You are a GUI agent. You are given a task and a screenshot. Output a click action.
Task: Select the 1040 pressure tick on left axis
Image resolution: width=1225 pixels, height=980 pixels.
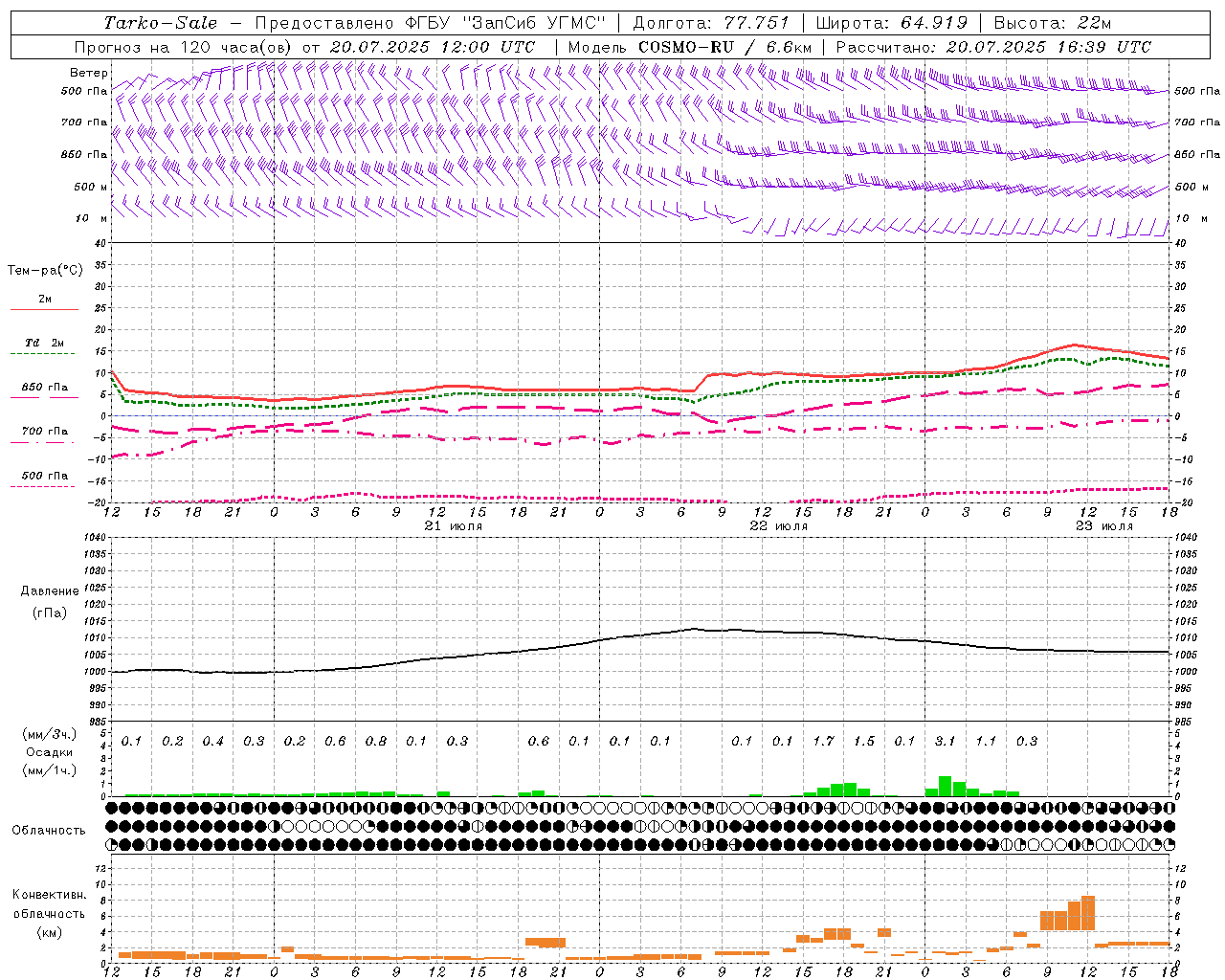[93, 538]
